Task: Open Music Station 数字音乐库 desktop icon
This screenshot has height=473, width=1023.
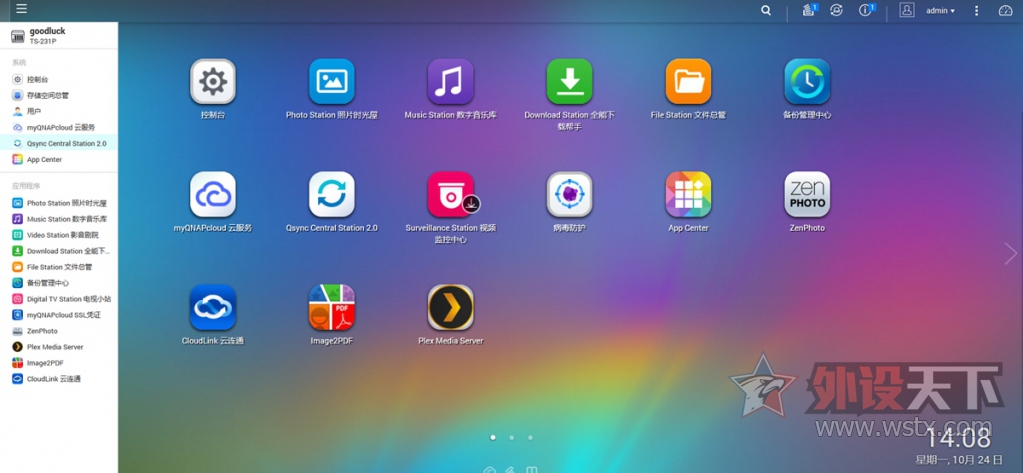Action: (x=450, y=82)
